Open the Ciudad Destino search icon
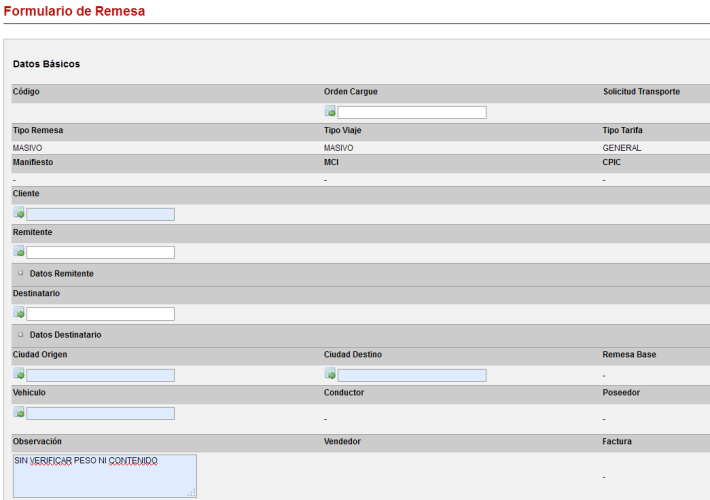This screenshot has height=500, width=710. [x=330, y=375]
